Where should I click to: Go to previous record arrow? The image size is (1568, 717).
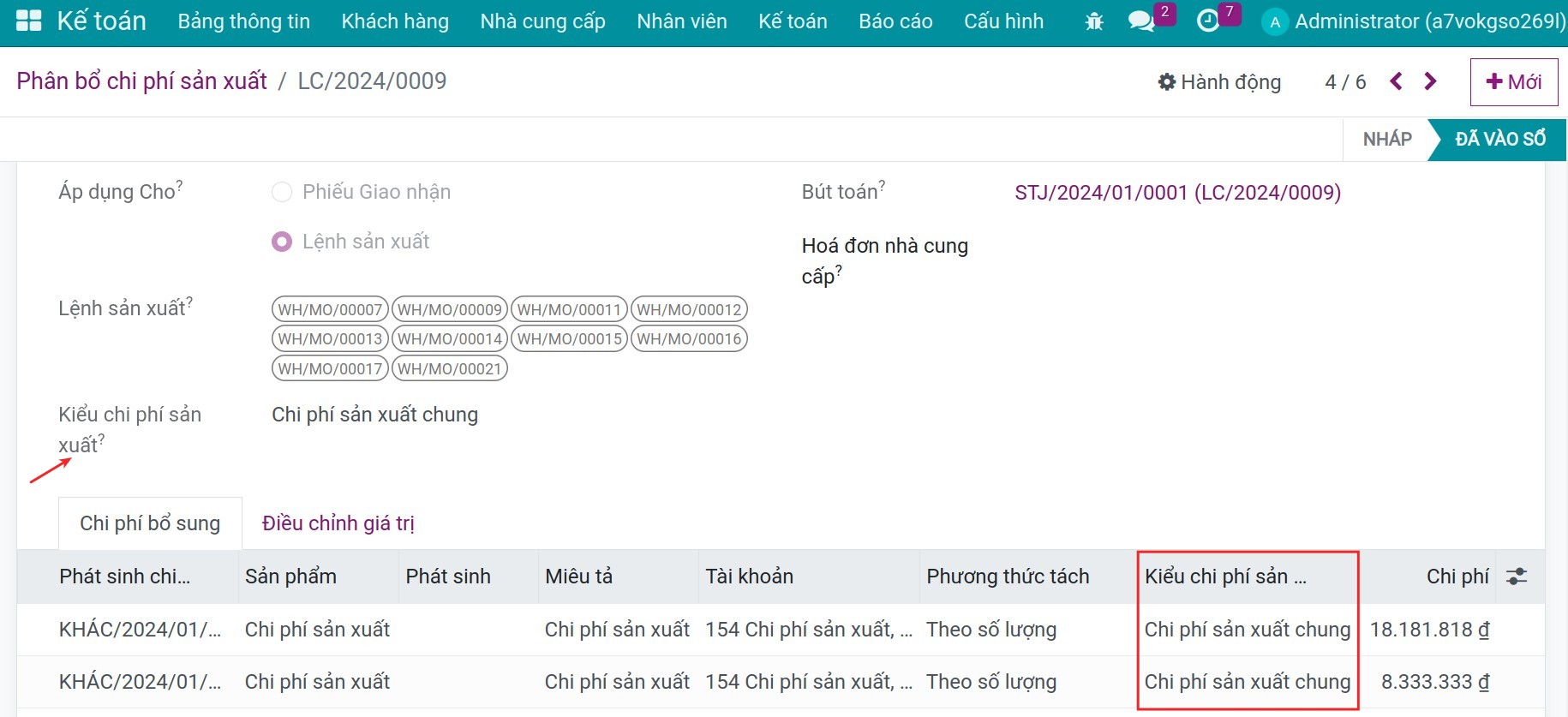tap(1397, 81)
